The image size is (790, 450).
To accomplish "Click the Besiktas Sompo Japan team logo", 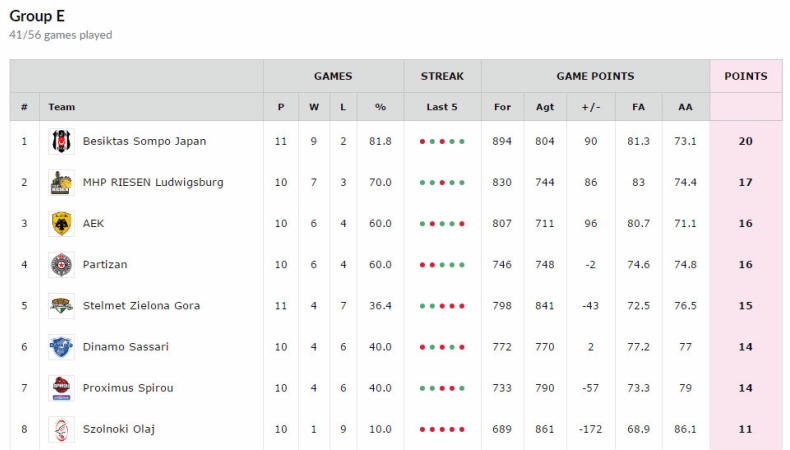I will [61, 142].
